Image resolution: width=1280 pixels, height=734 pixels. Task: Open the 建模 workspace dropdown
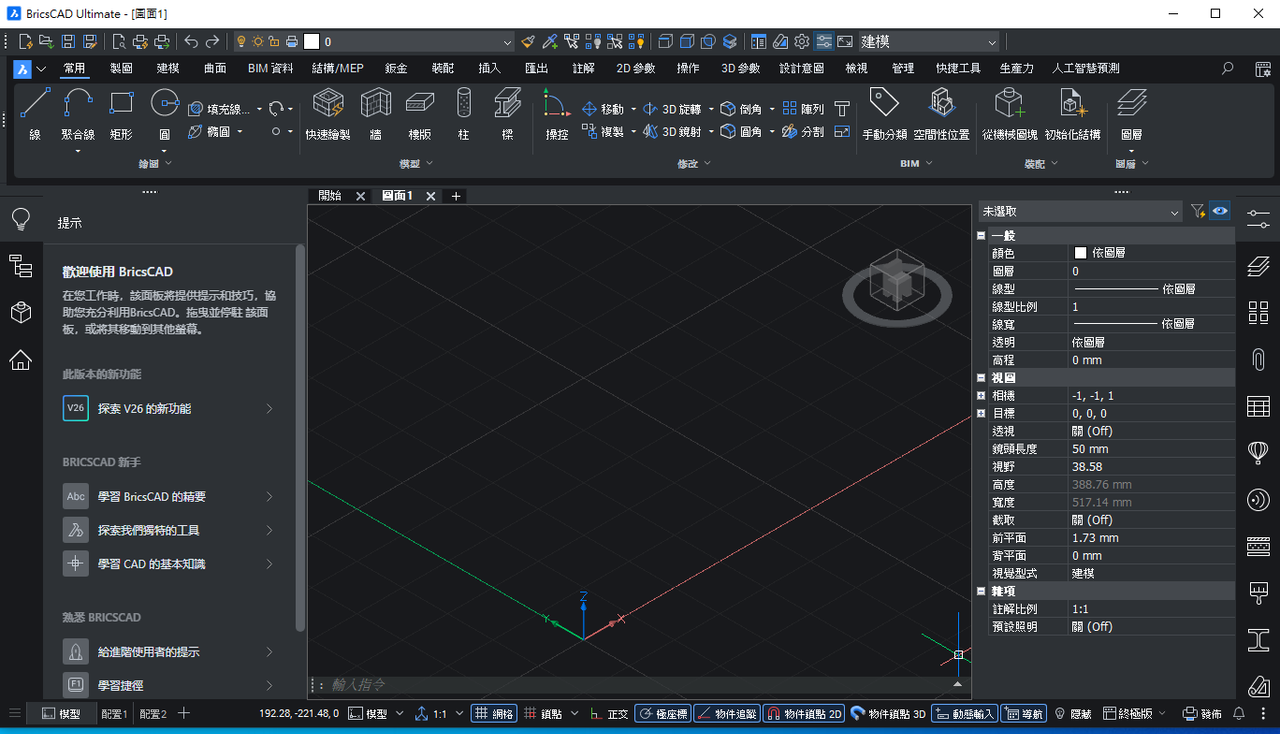(929, 42)
